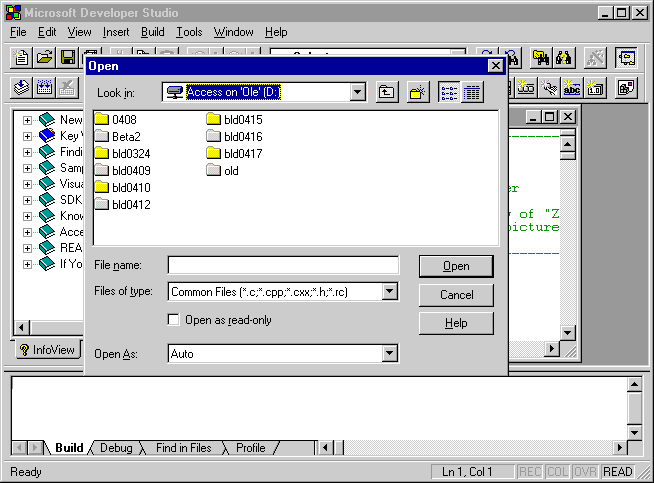
Task: Click the Help button in dialog
Action: coord(456,323)
